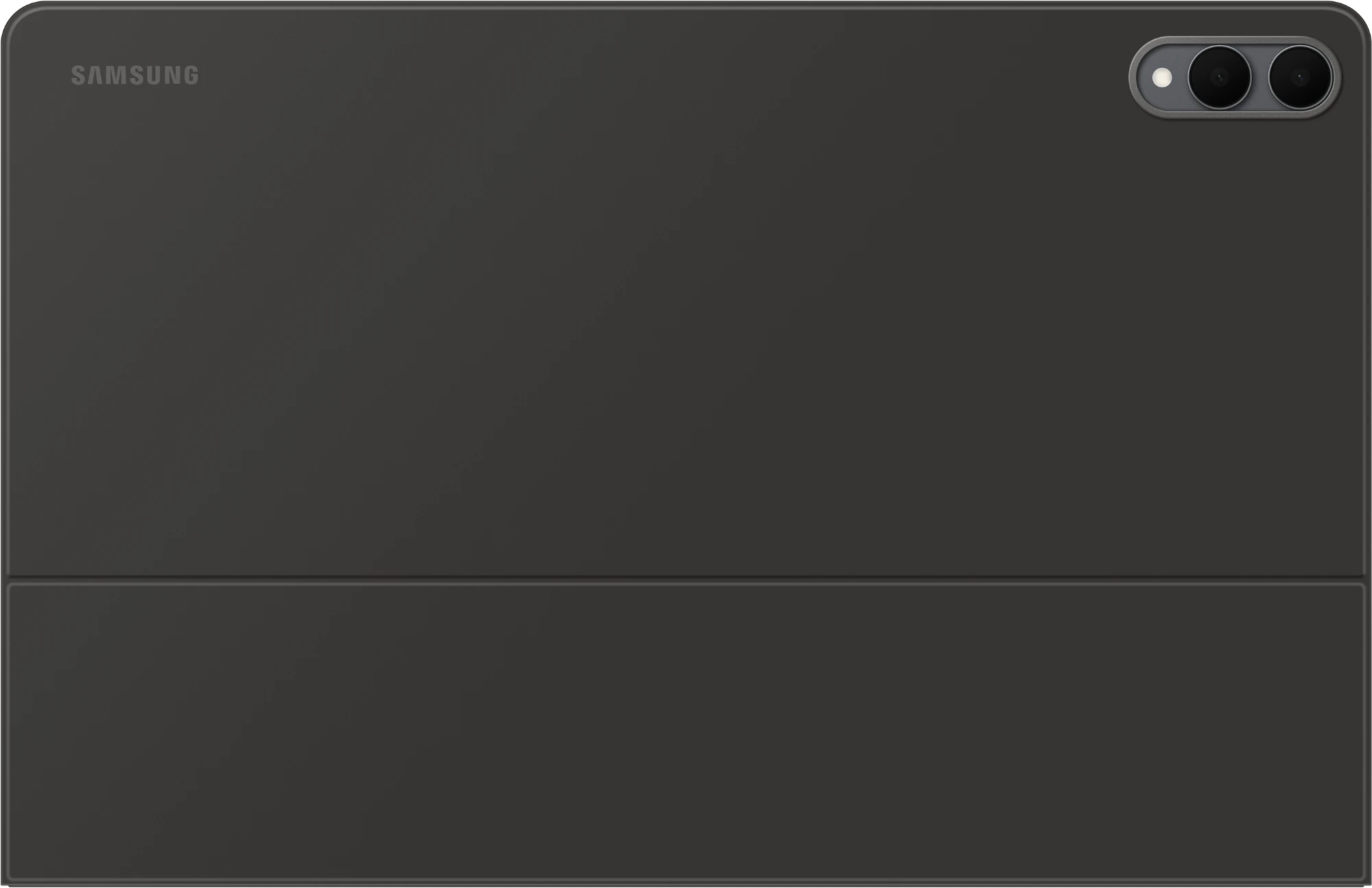Click the horizontal fold crease of the cover

[686, 579]
